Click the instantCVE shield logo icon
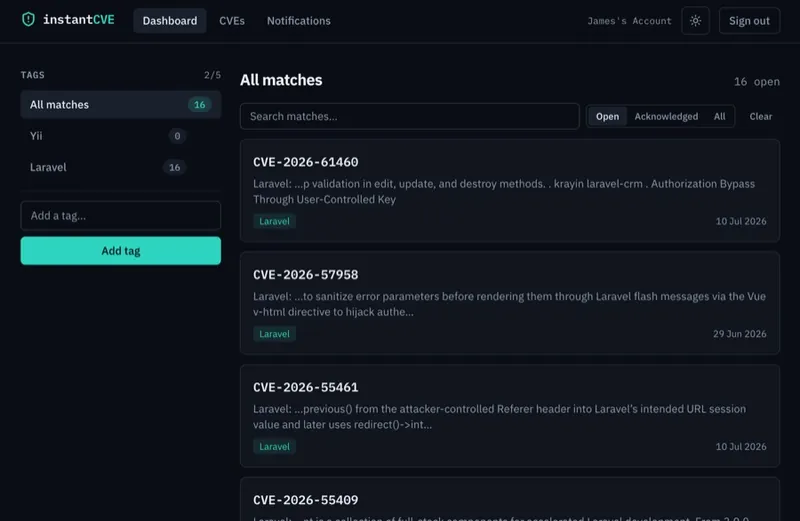Image resolution: width=800 pixels, height=521 pixels. pos(29,19)
